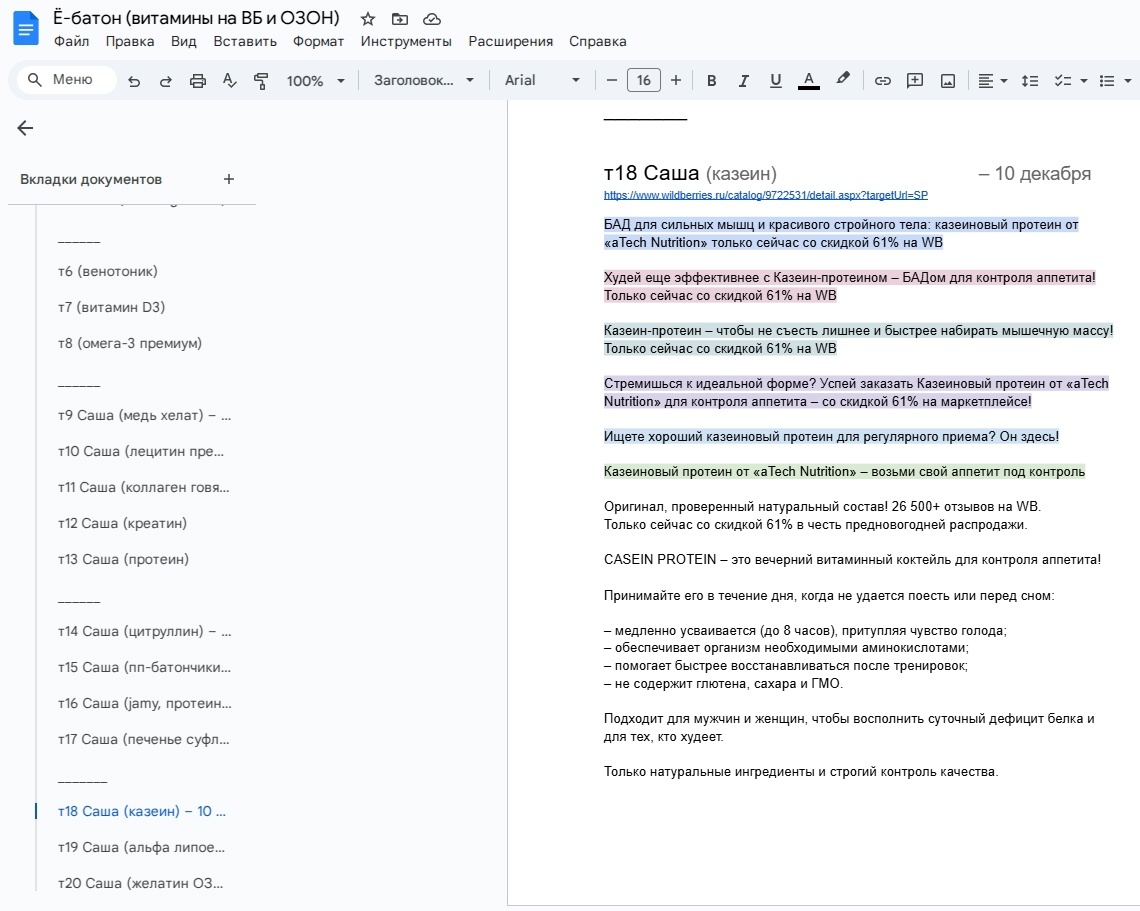1140x911 pixels.
Task: Collapse the sidebar with the back arrow
Action: coord(25,128)
